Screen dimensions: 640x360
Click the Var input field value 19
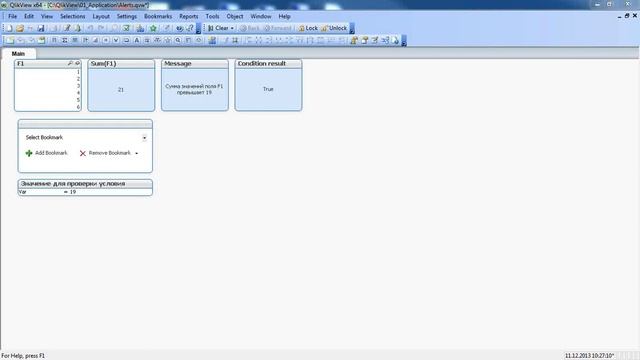pyautogui.click(x=73, y=192)
